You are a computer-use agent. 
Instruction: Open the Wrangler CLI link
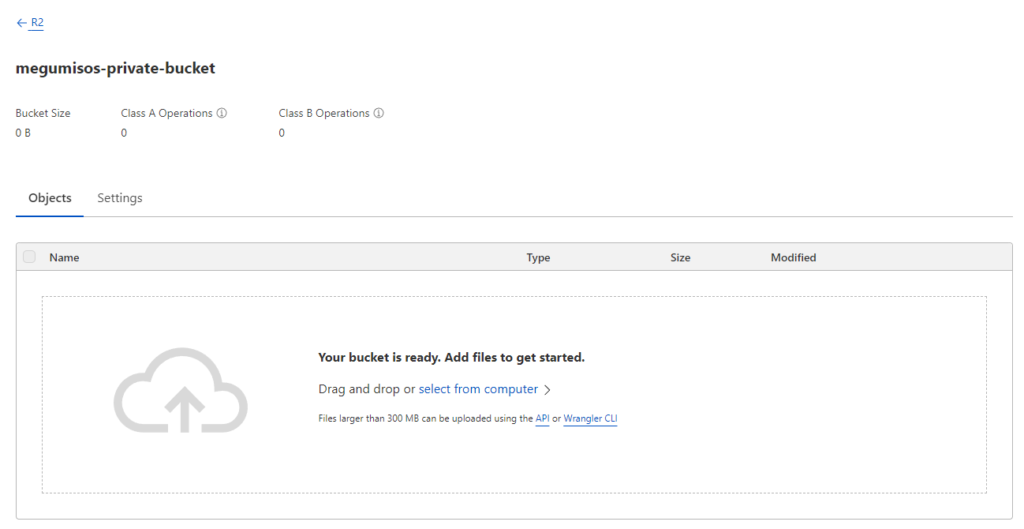click(x=590, y=419)
